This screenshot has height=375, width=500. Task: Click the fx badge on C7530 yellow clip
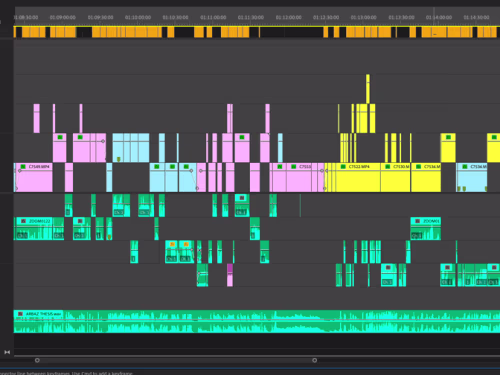tap(388, 166)
